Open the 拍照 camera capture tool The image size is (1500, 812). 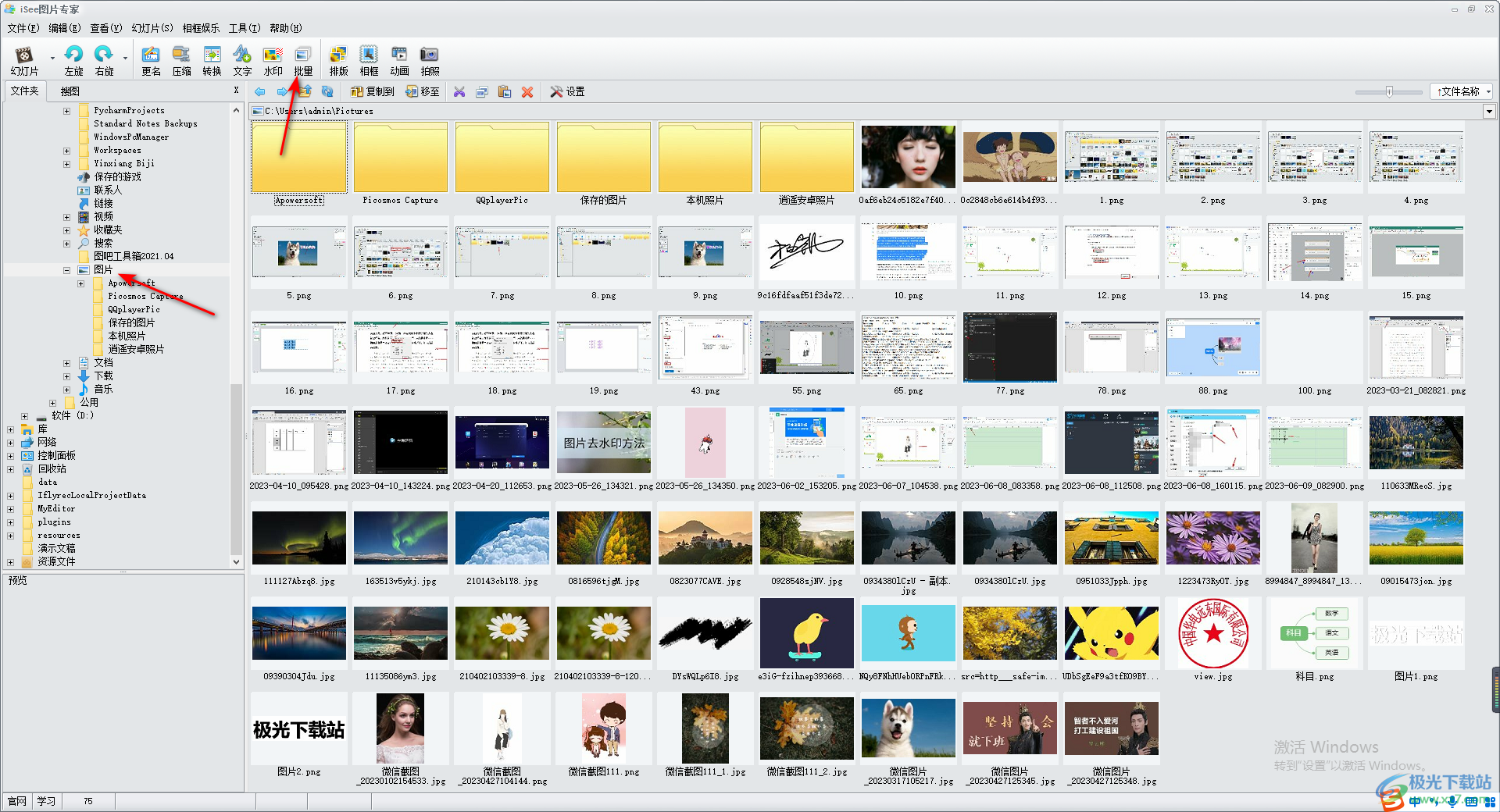tap(430, 60)
